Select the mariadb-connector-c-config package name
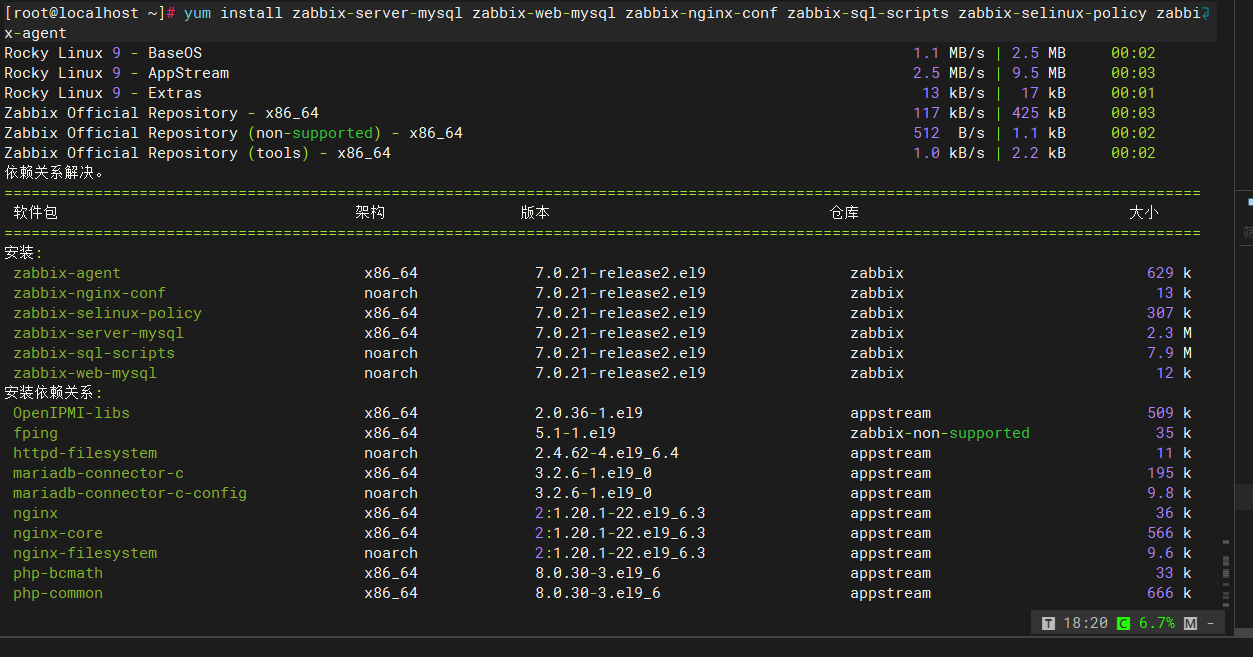1253x657 pixels. [x=130, y=493]
